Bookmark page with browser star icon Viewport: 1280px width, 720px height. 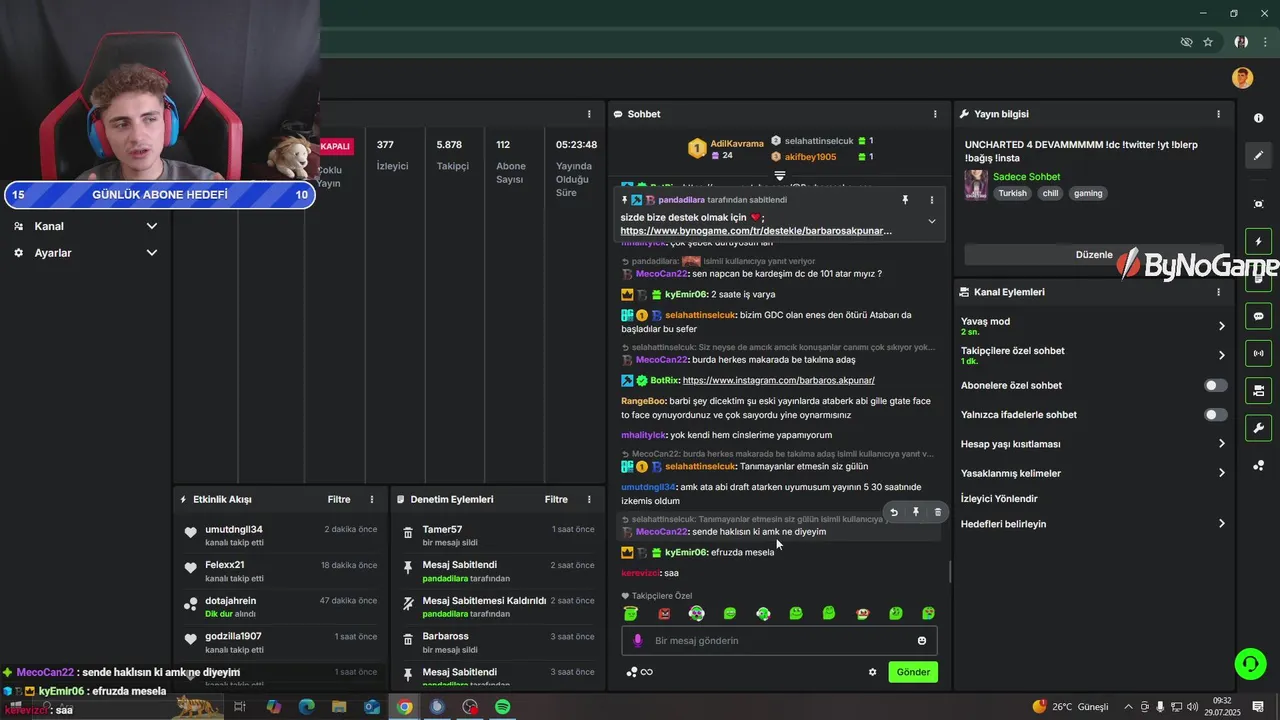pos(1208,42)
